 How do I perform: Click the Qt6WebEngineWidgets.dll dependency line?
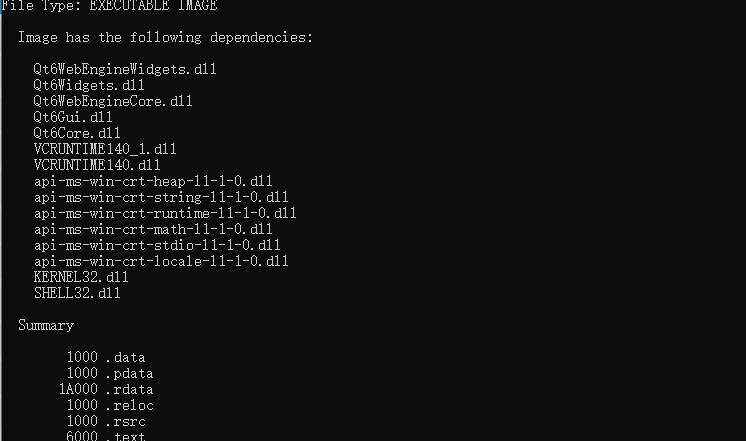point(125,70)
